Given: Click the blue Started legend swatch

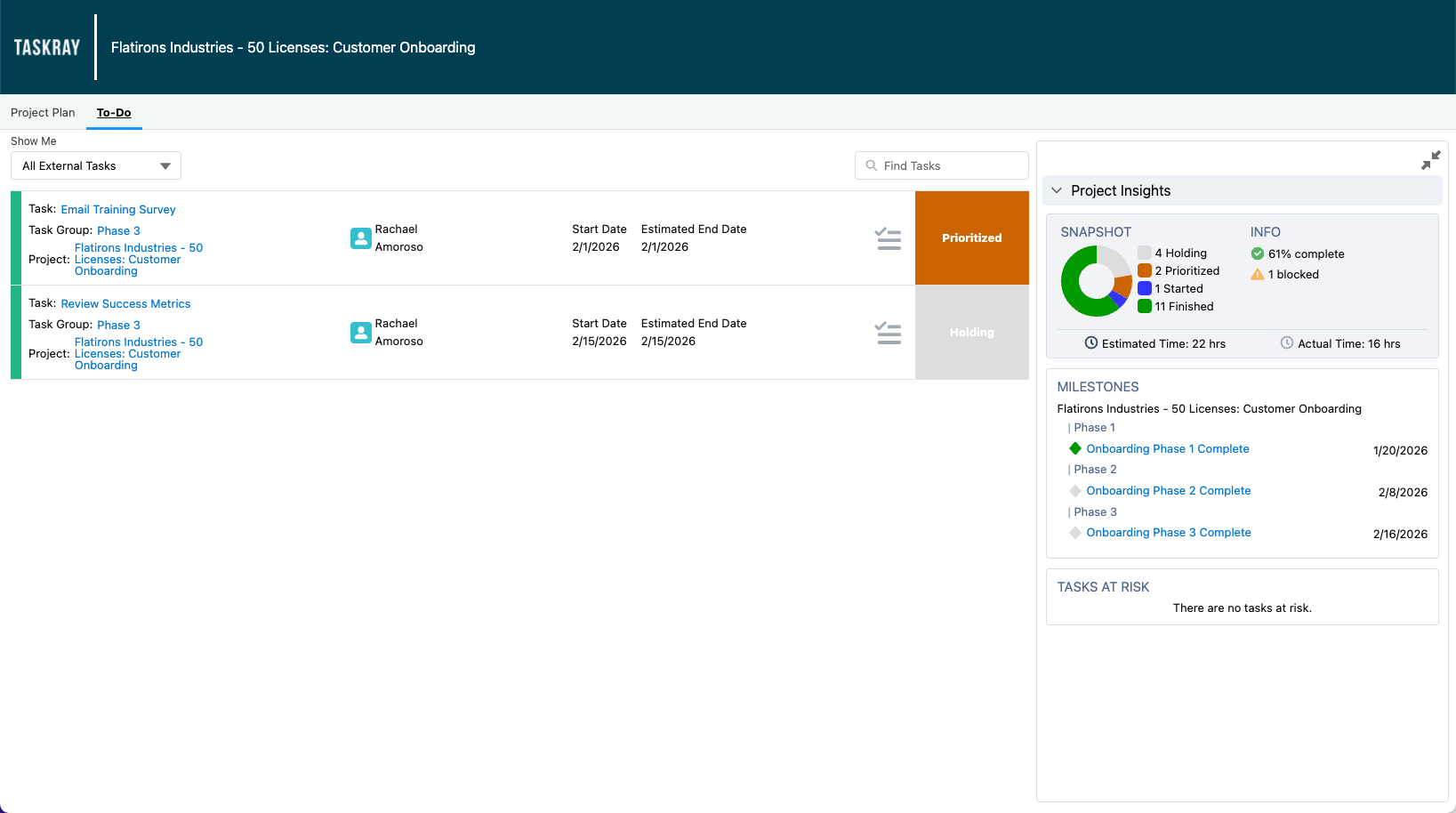Looking at the screenshot, I should pos(1145,288).
